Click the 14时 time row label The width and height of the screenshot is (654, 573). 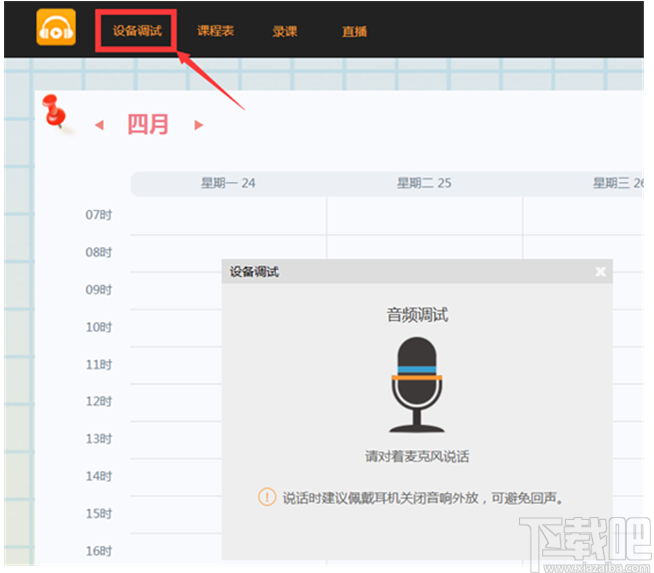[x=99, y=476]
